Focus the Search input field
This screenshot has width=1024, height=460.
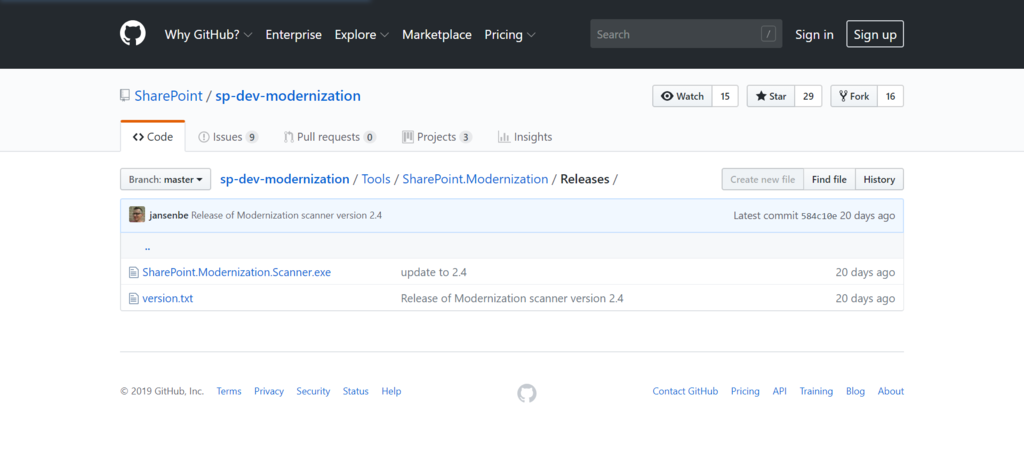(677, 34)
